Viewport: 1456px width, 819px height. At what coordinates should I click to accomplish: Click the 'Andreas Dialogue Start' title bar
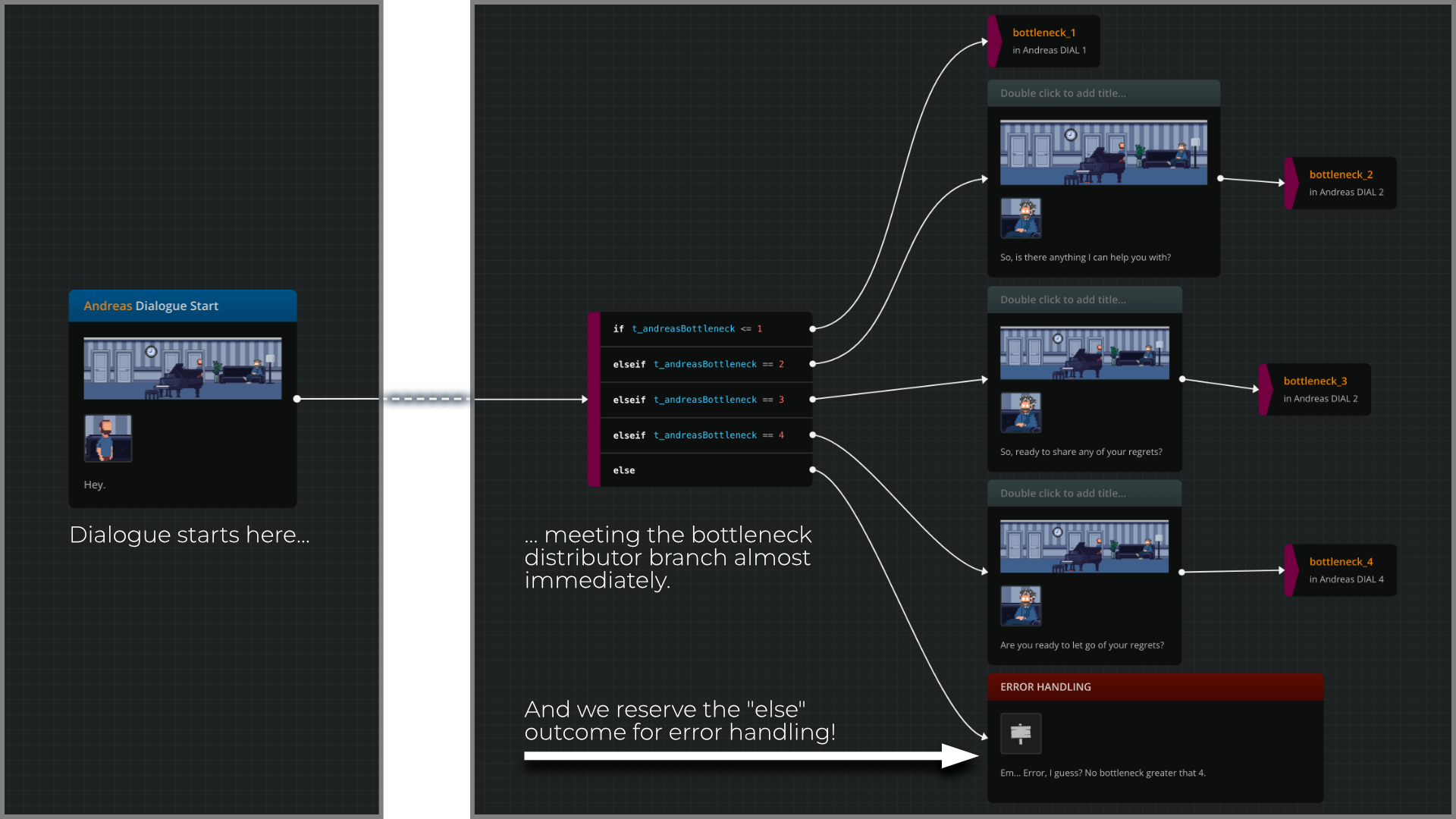[x=182, y=306]
